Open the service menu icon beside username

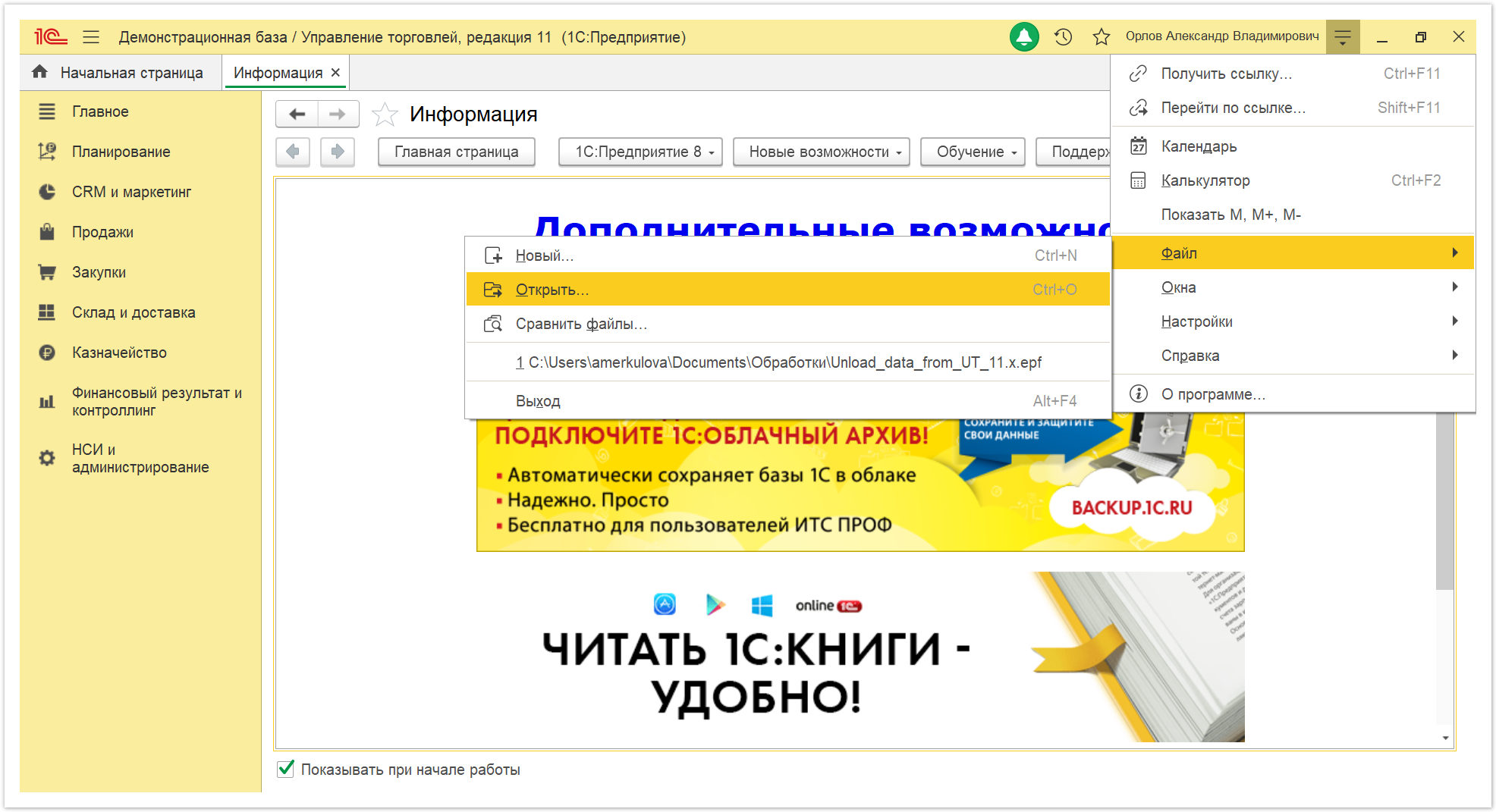click(1343, 36)
